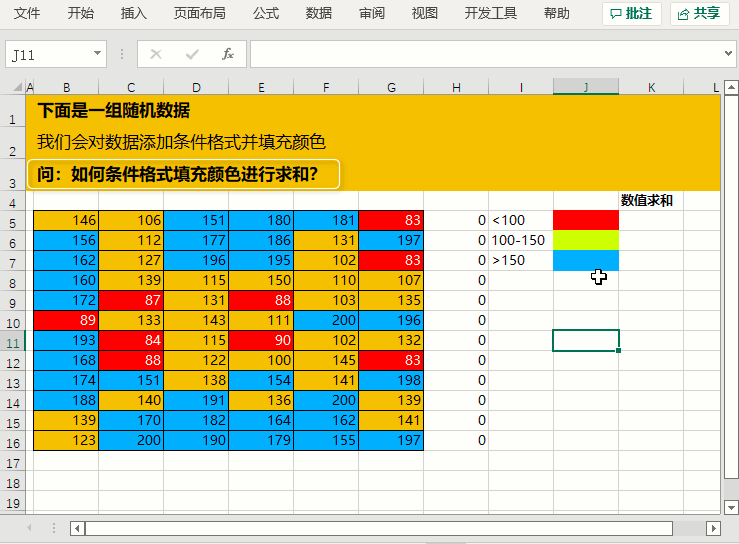This screenshot has height=544, width=739.
Task: Click the question box 如何条件格式填充颜色进行求和
Action: (x=183, y=174)
